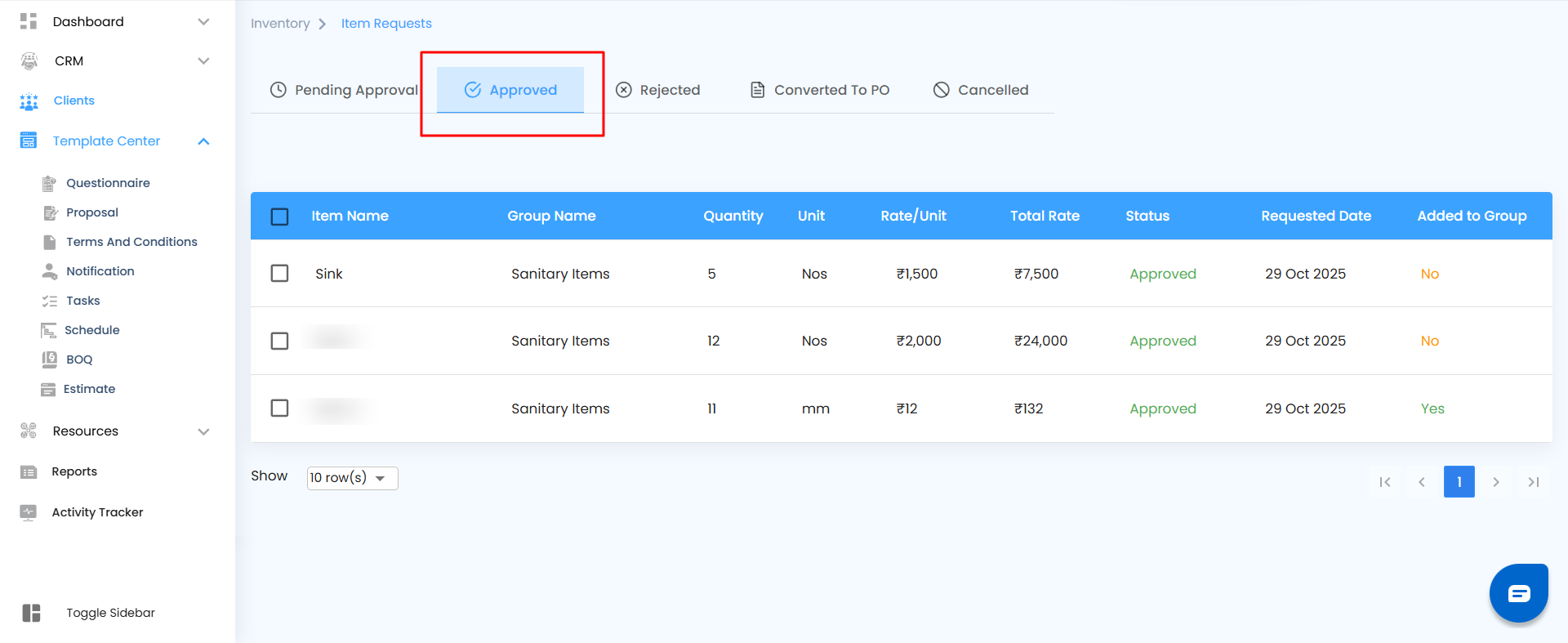This screenshot has width=1568, height=643.
Task: Click the x-circle icon on Rejected tab
Action: [624, 90]
